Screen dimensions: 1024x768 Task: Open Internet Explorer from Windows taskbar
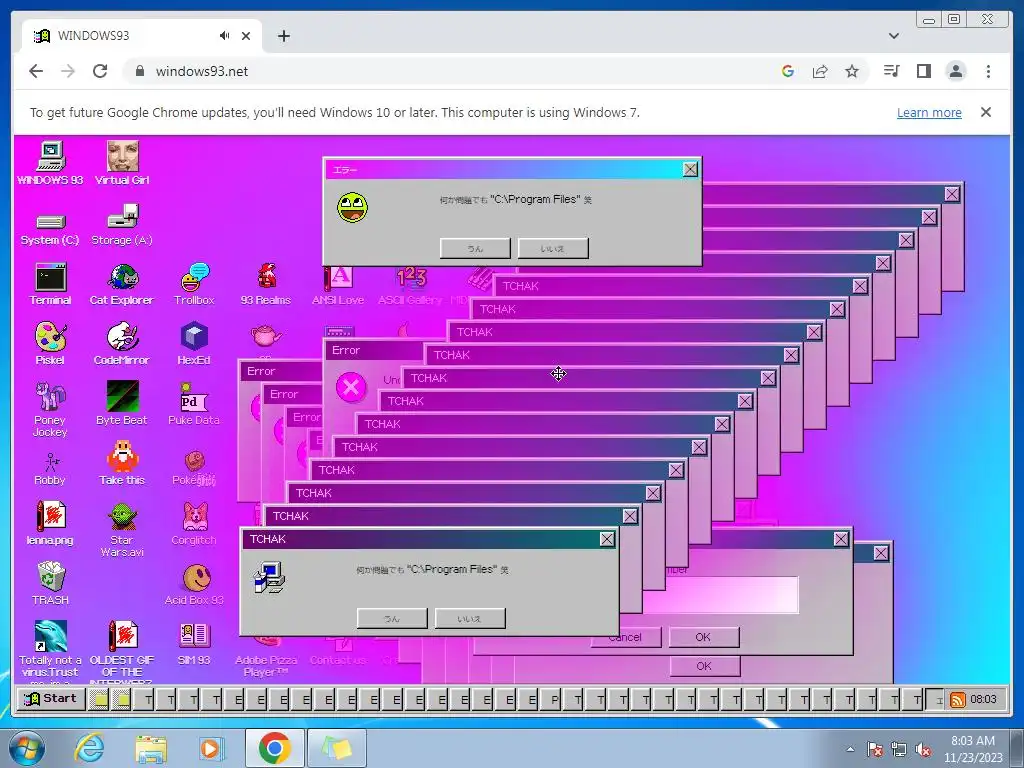click(x=89, y=748)
